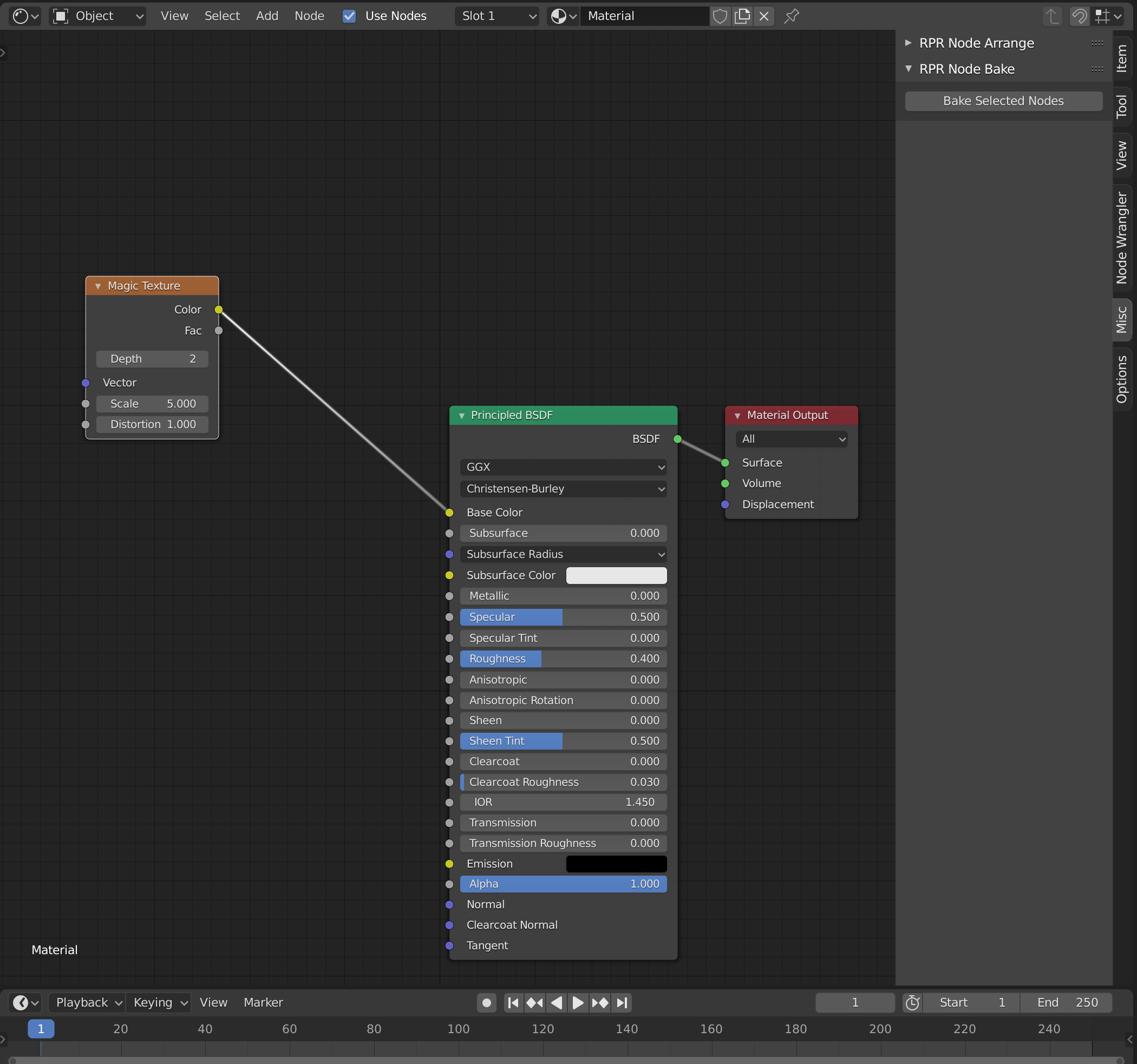Duplicate the material with new material icon
This screenshot has height=1064, width=1137.
(742, 16)
